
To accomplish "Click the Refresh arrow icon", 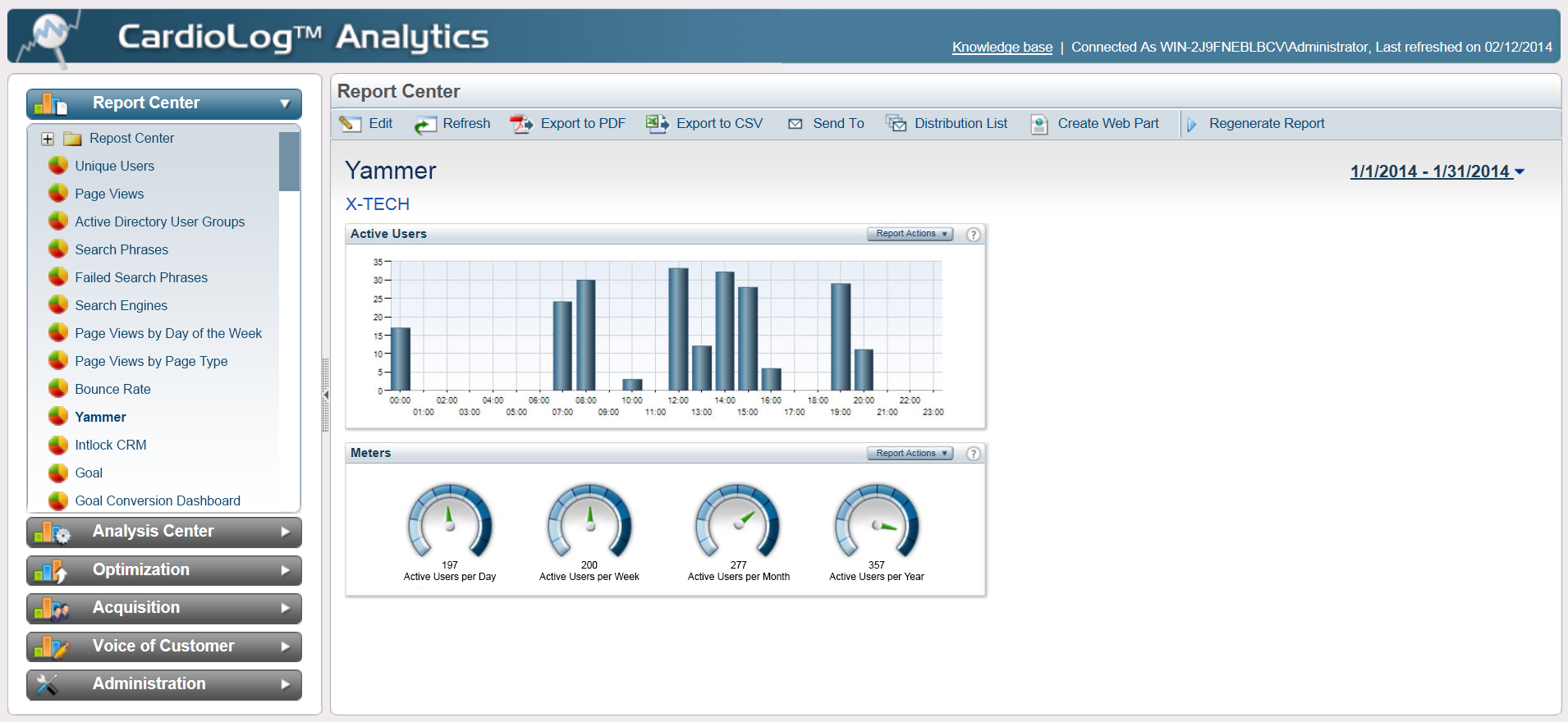I will tap(424, 124).
